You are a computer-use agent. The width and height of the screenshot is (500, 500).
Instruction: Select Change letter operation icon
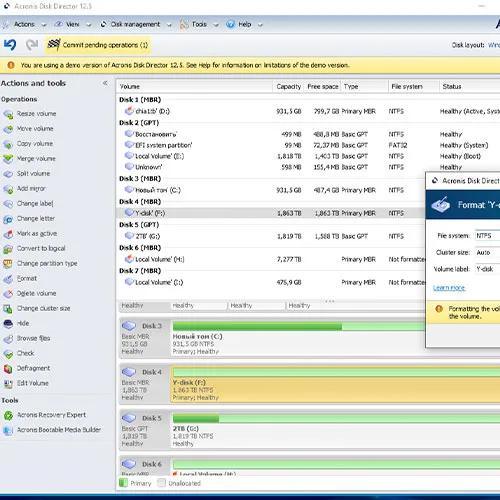pos(8,219)
